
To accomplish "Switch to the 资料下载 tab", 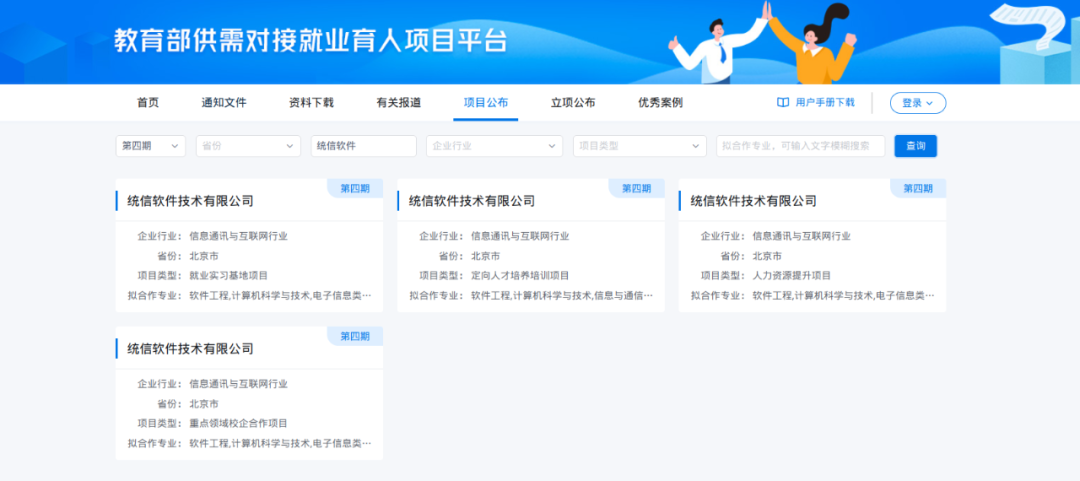I will click(311, 103).
